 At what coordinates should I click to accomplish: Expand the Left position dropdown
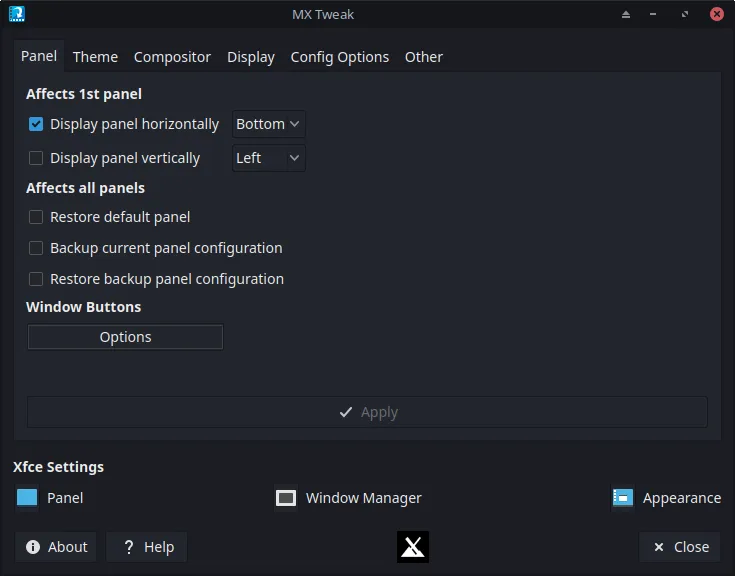coord(268,158)
